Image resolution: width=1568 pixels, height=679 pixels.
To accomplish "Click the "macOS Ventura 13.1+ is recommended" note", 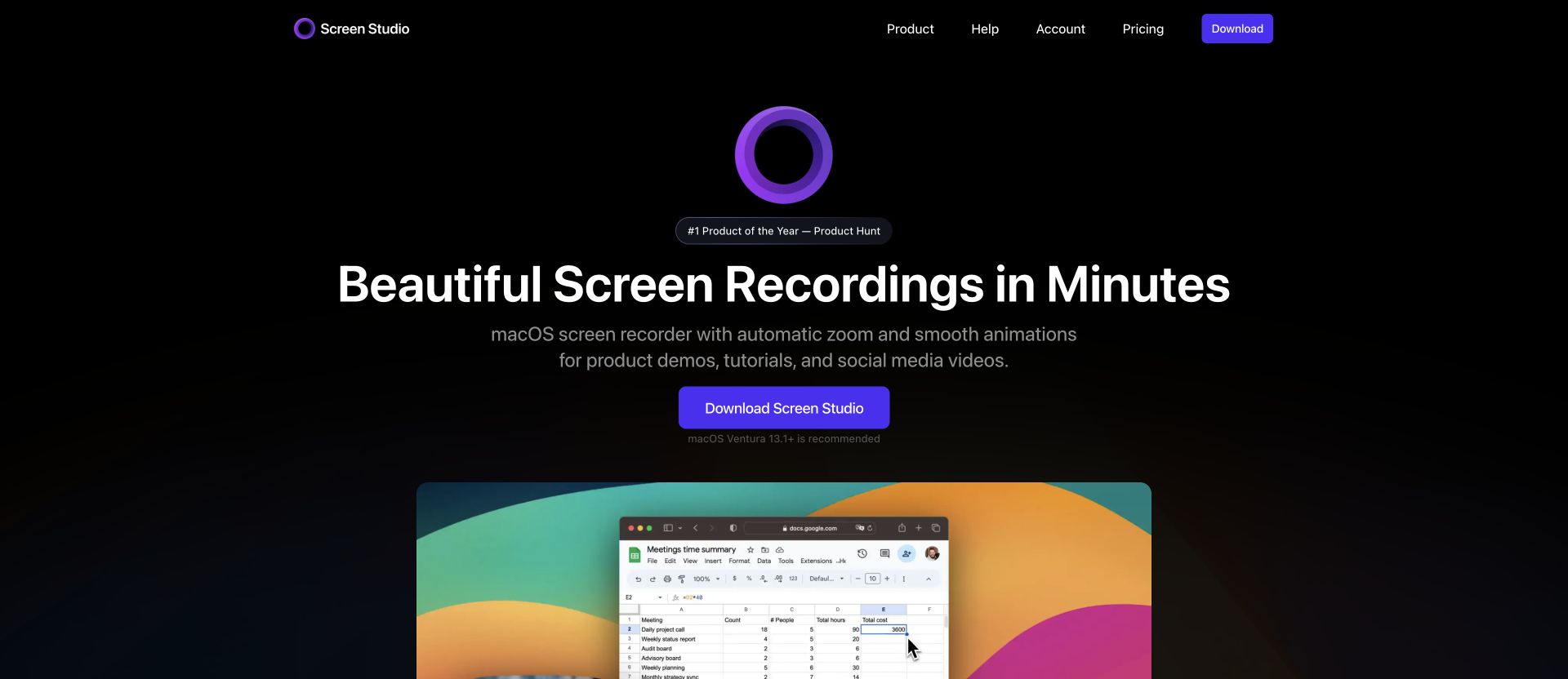I will tap(783, 439).
